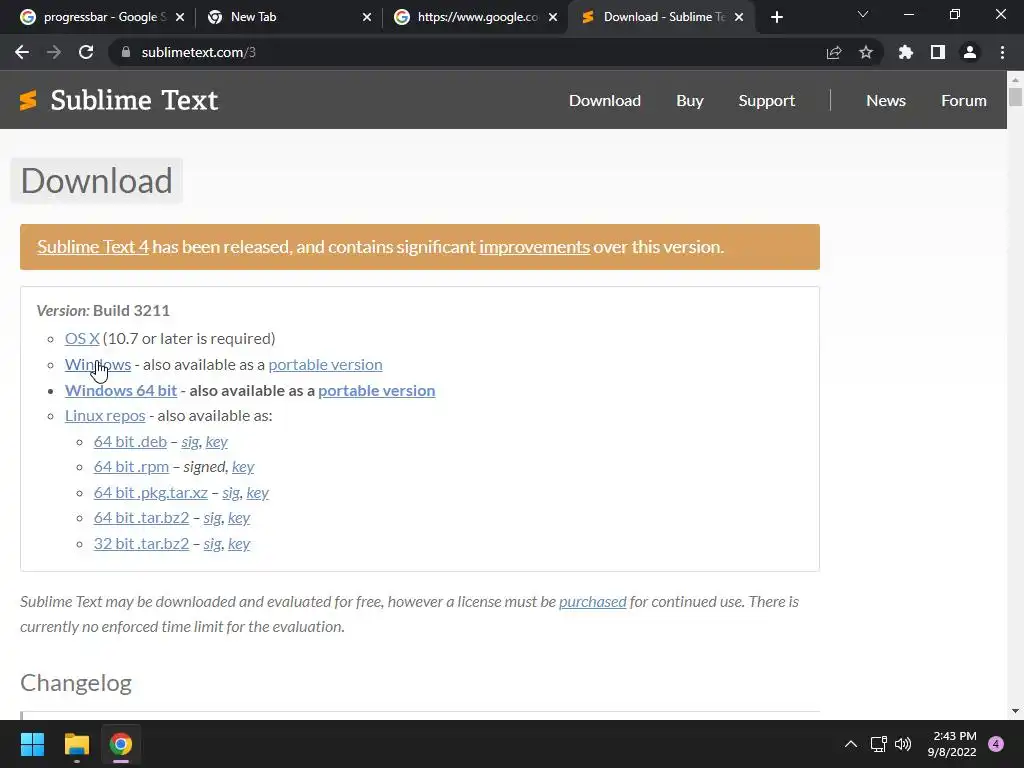1024x768 pixels.
Task: Follow the improvements link in banner
Action: 534,247
